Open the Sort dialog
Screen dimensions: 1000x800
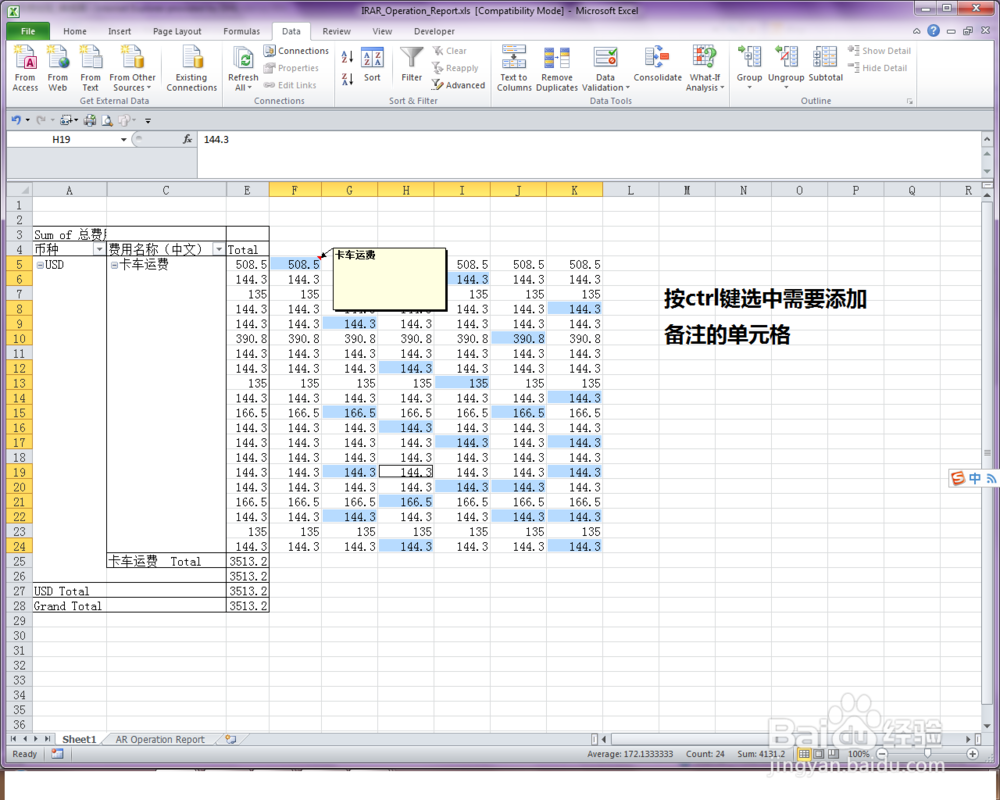coord(372,65)
